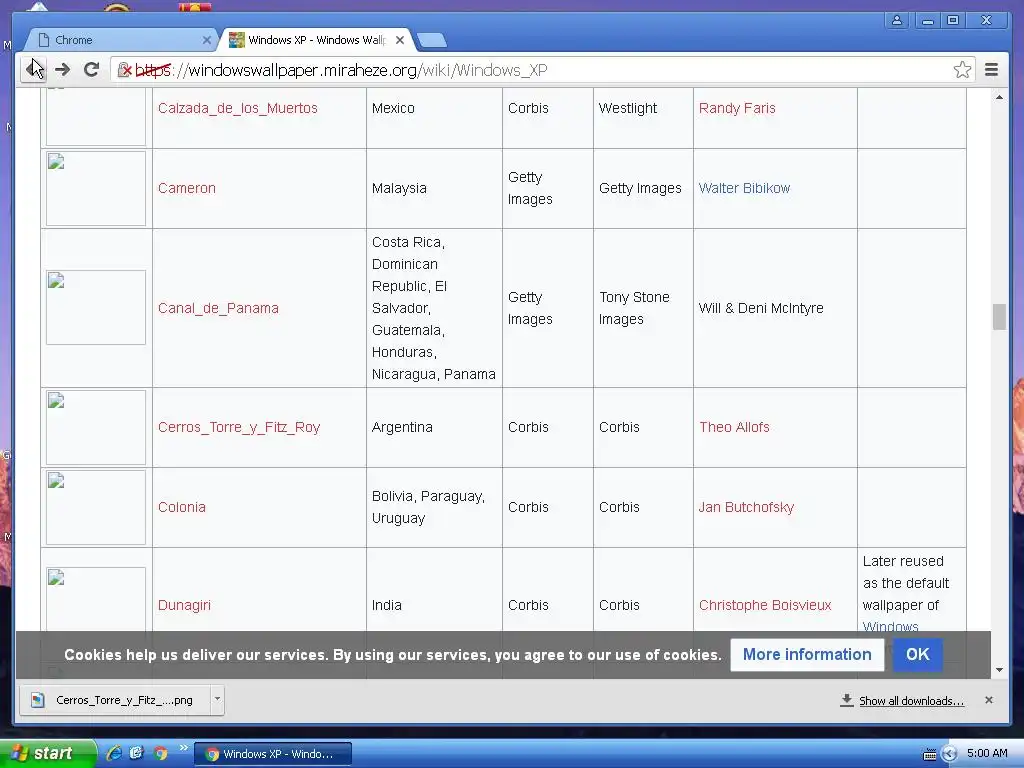
Task: Close the downloads bar
Action: coord(989,700)
